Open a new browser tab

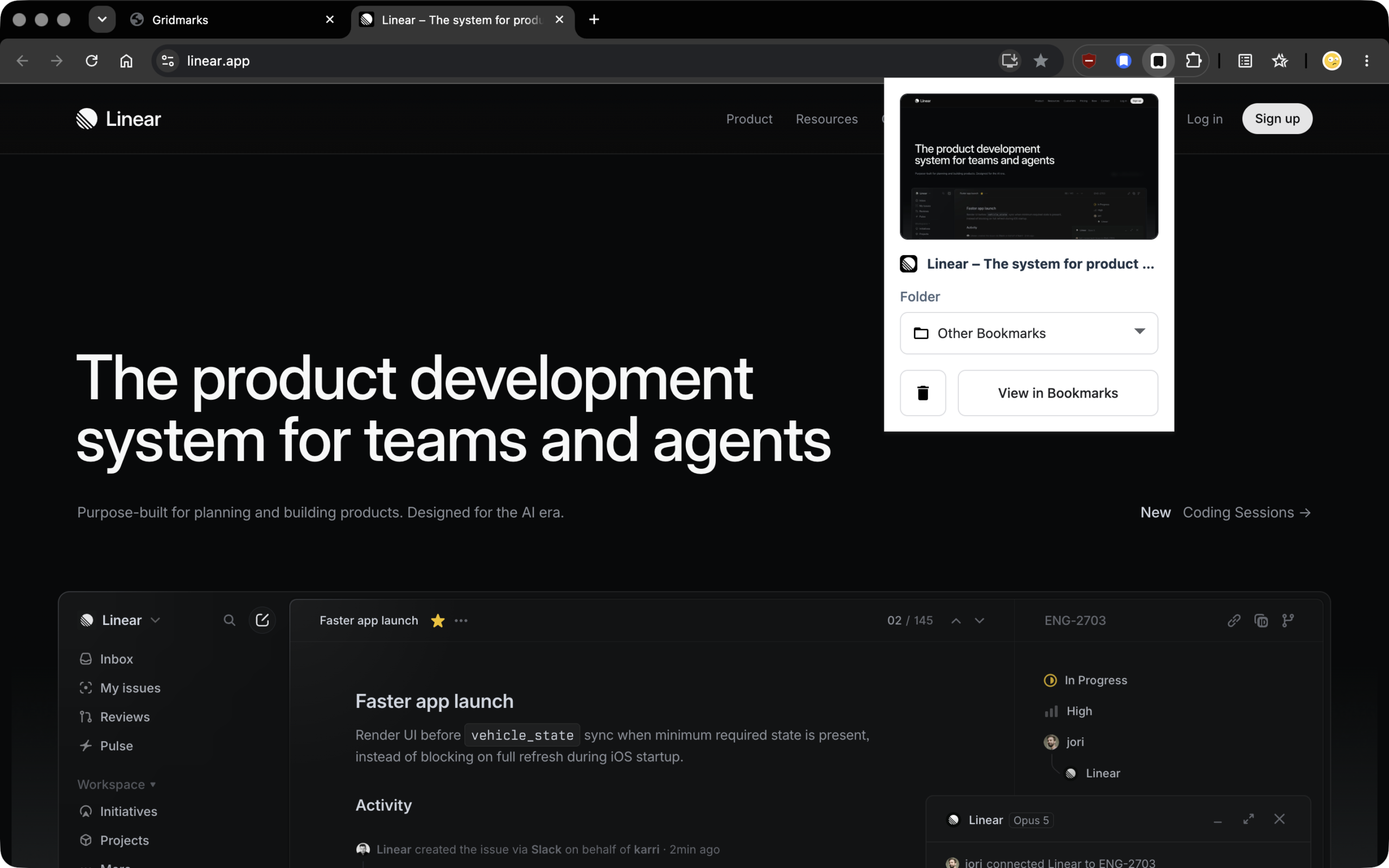[594, 20]
